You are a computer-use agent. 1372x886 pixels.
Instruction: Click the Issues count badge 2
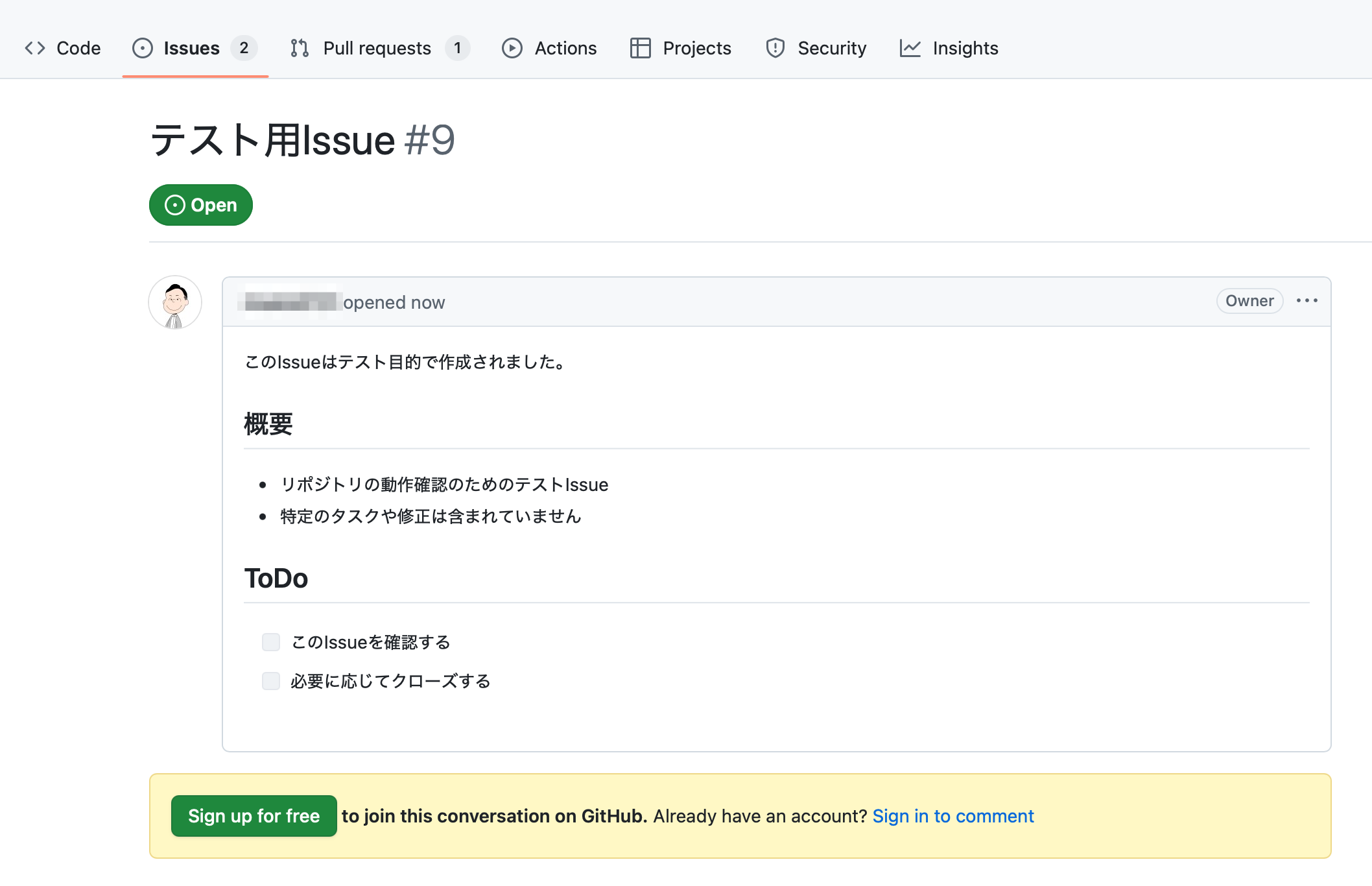[x=244, y=48]
